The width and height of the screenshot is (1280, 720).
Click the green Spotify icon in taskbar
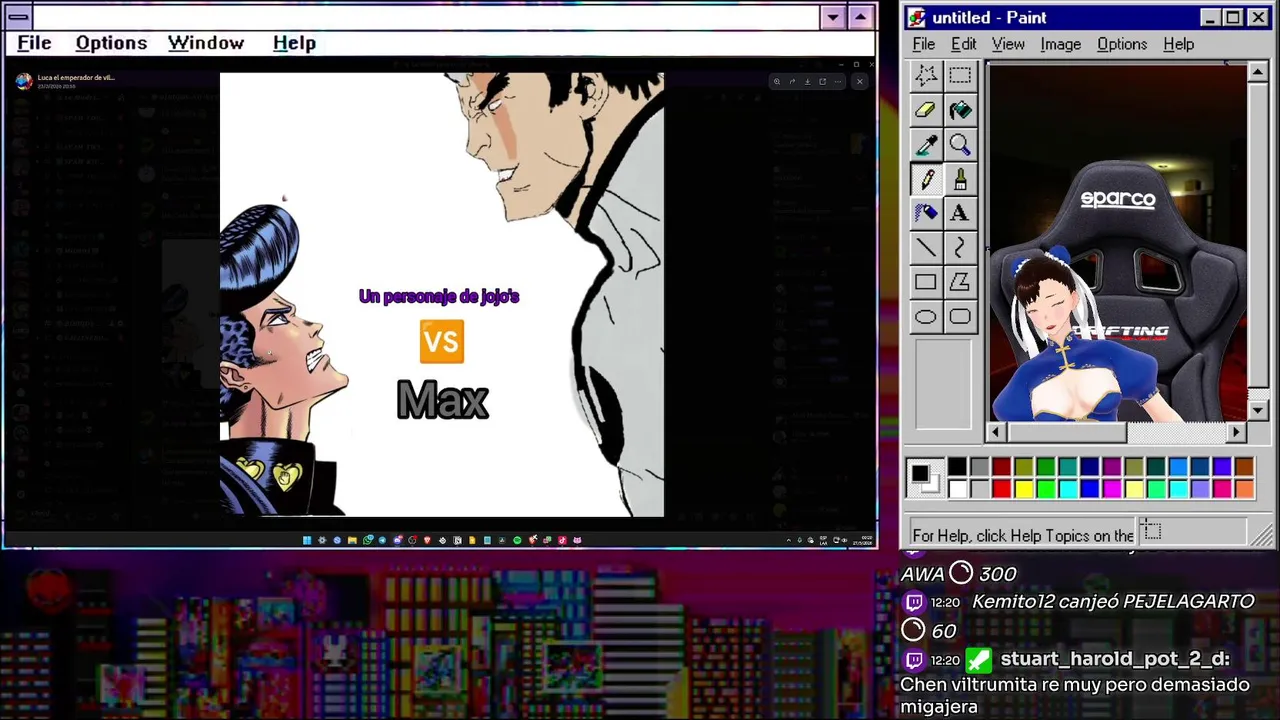coord(517,540)
